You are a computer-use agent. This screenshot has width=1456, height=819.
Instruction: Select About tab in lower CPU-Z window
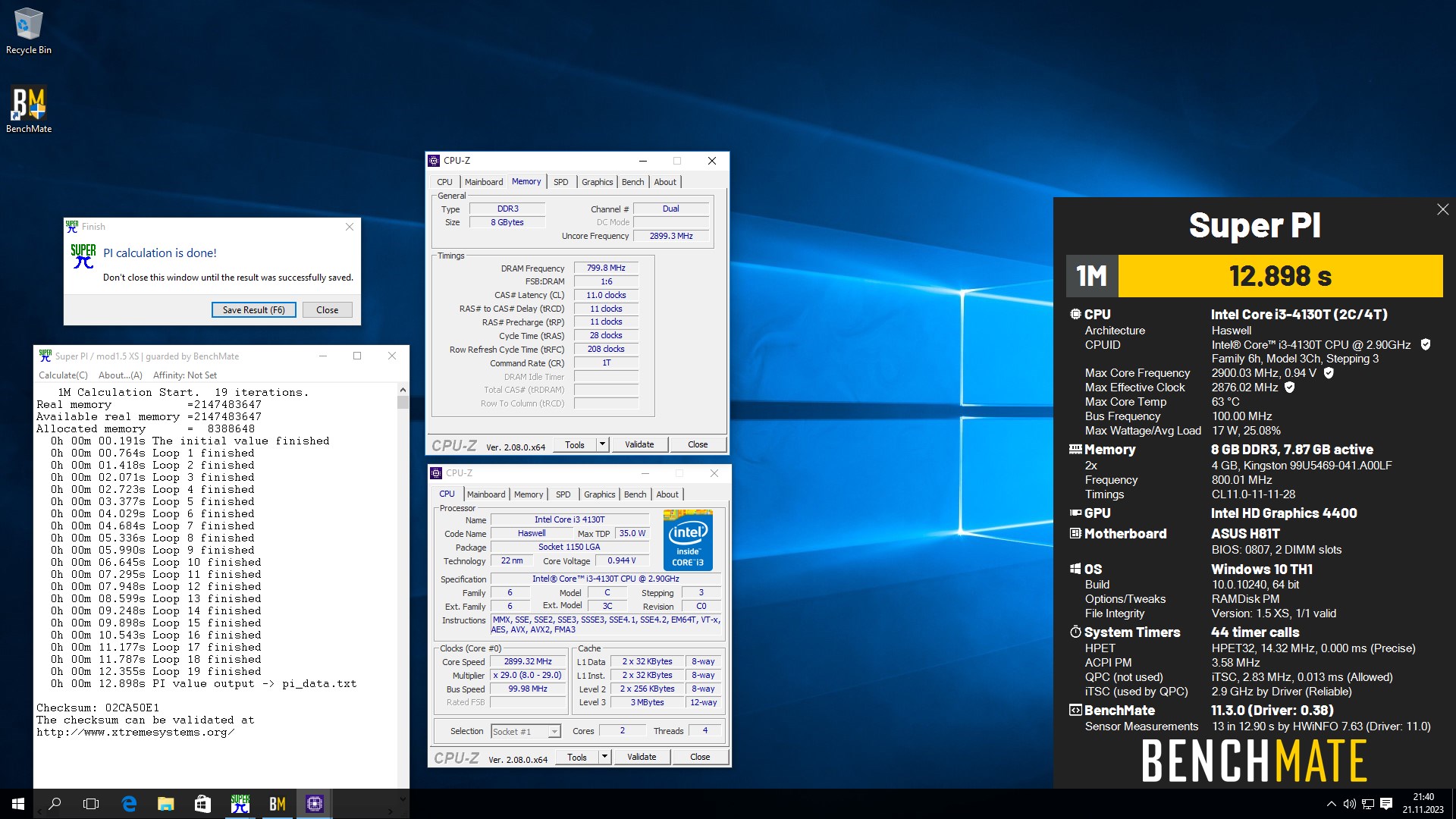[667, 494]
